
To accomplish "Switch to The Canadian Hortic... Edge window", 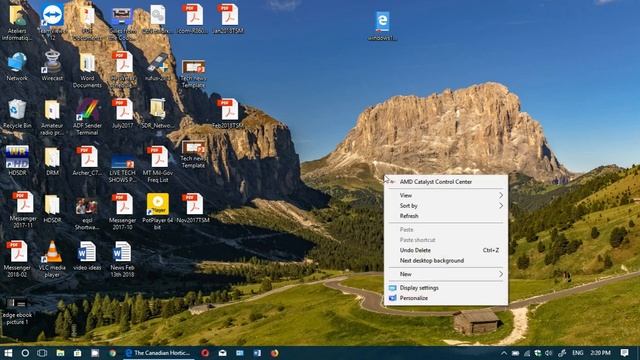I will (159, 353).
